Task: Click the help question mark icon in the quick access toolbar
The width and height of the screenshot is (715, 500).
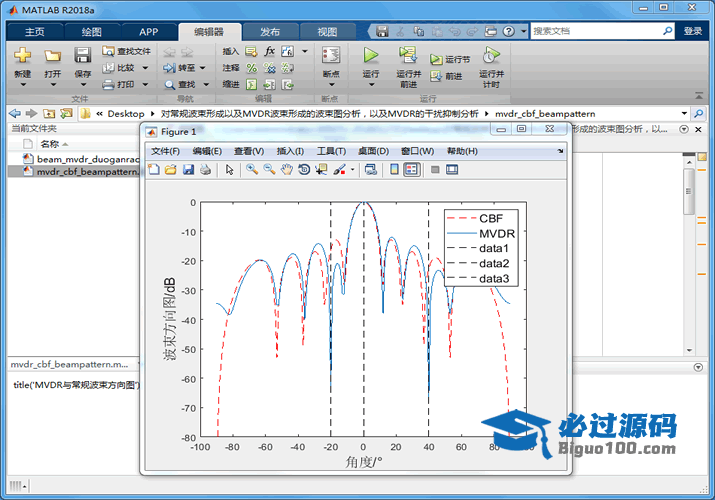Action: [508, 31]
